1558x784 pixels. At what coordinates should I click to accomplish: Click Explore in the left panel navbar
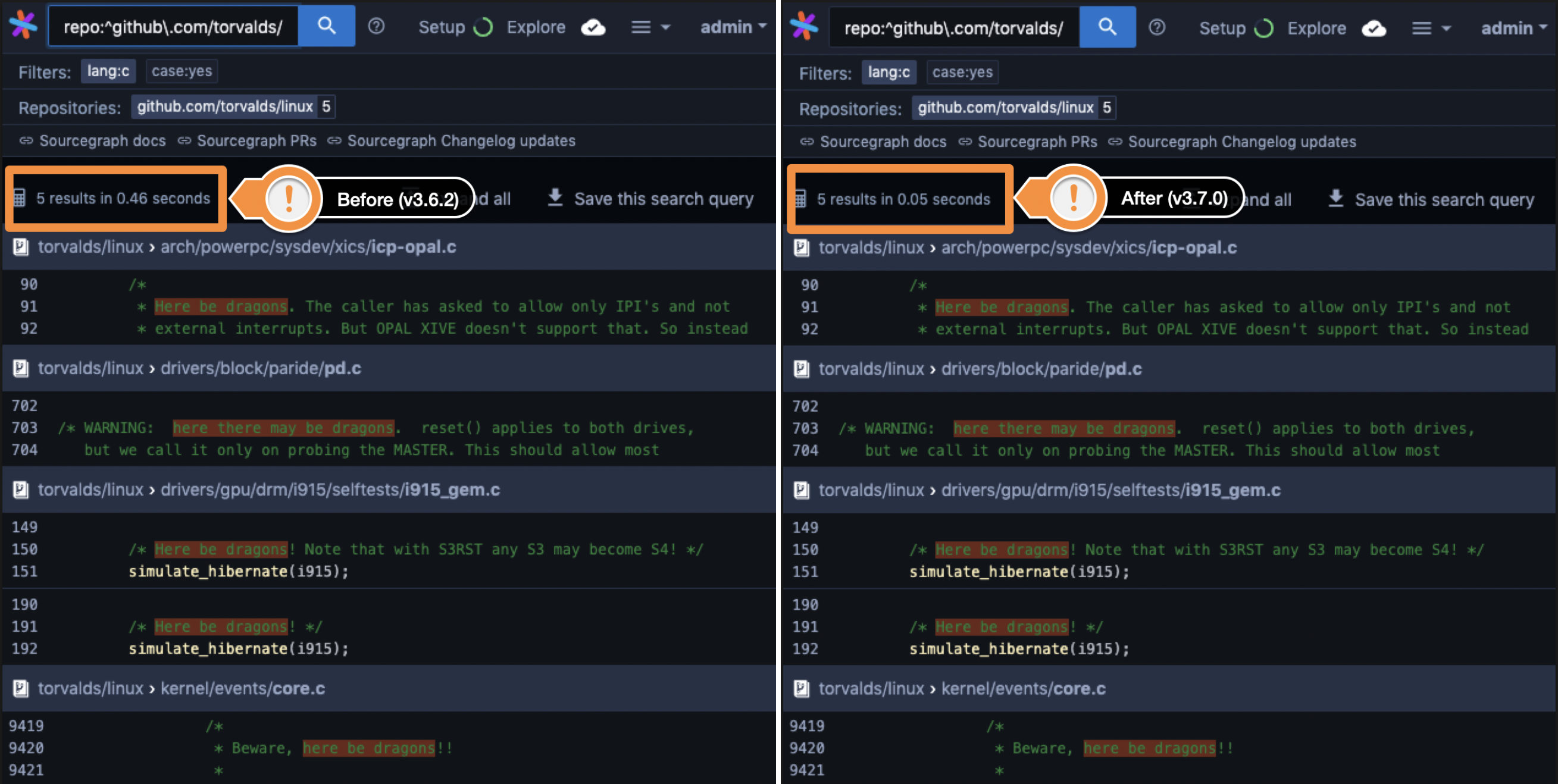click(536, 27)
